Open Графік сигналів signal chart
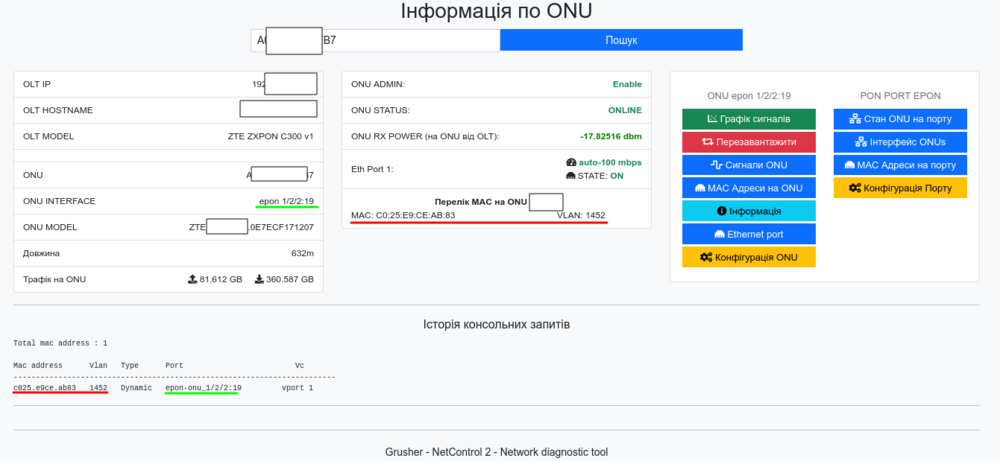1000x461 pixels. [x=748, y=119]
